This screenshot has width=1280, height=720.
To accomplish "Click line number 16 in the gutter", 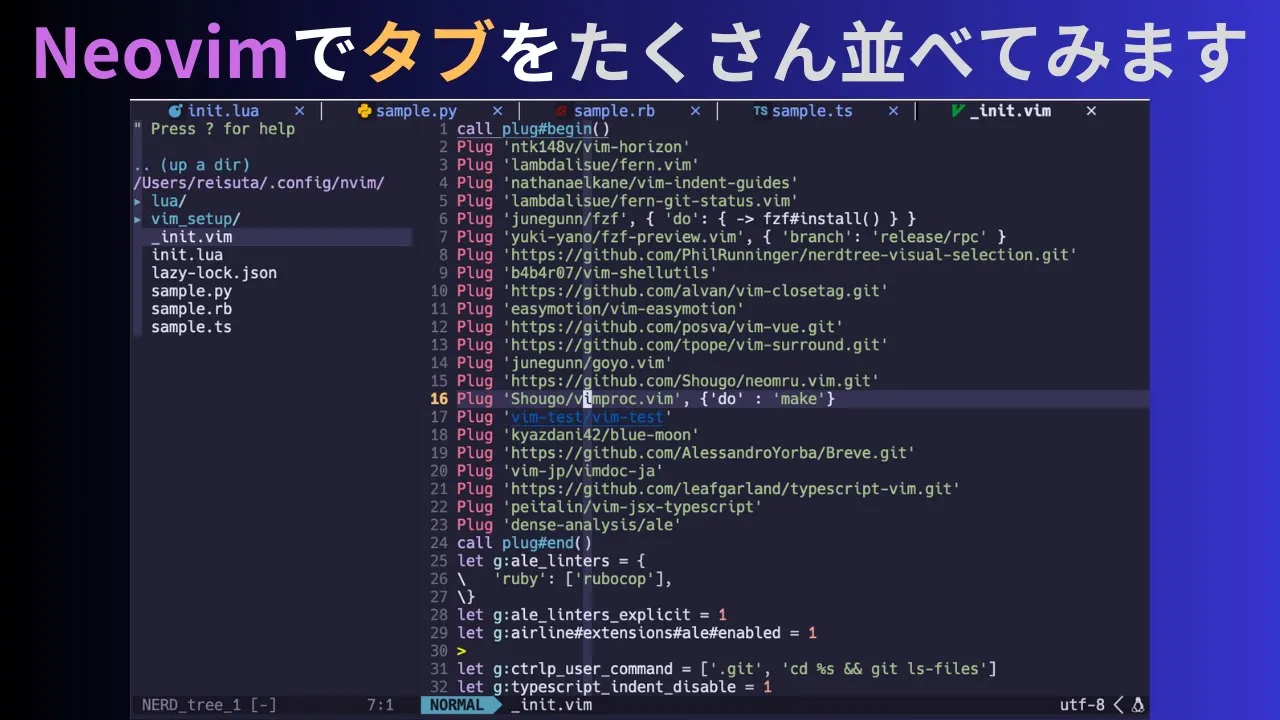I will [439, 399].
